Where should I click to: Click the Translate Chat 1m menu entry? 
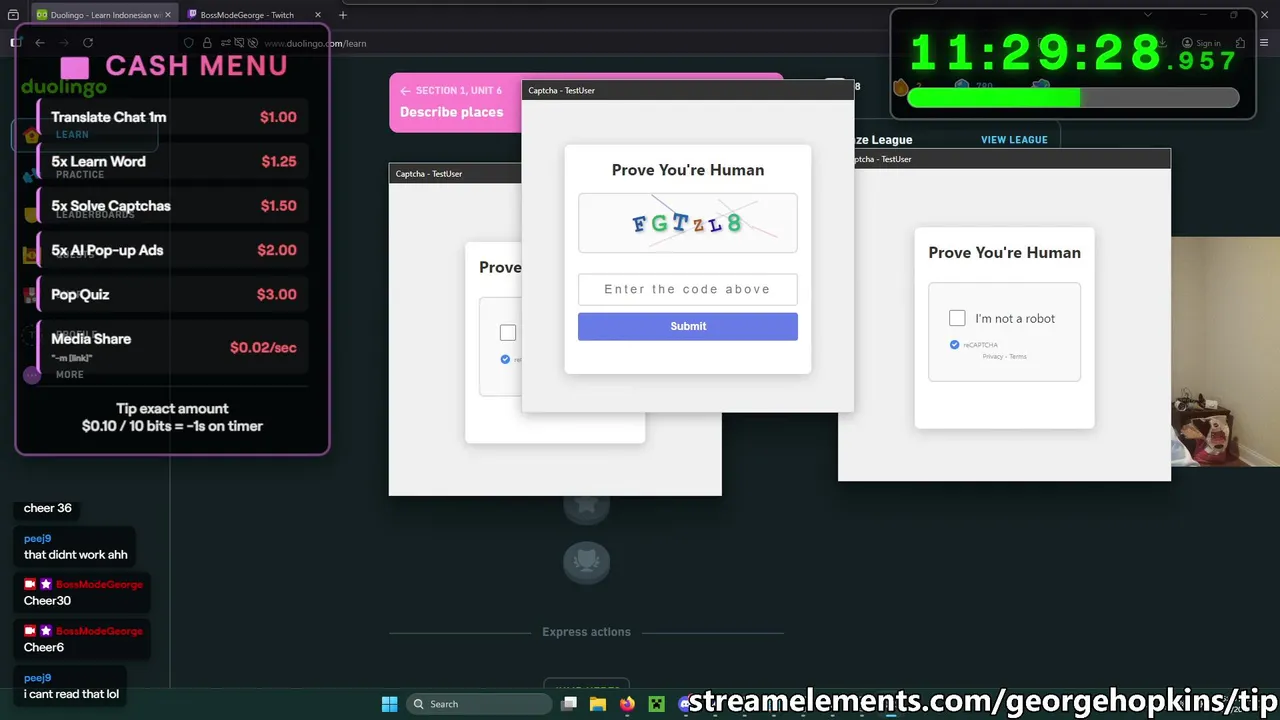(174, 117)
